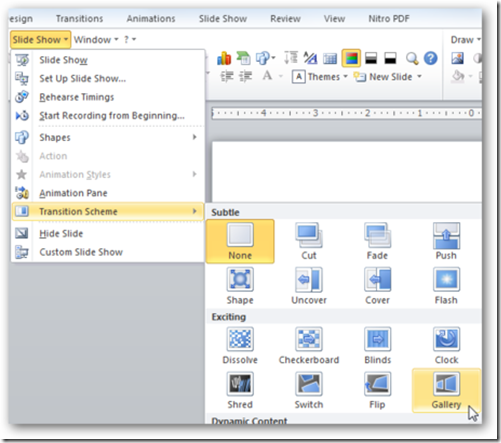Click the text formatting ruler icon
The height and width of the screenshot is (443, 501).
310,58
